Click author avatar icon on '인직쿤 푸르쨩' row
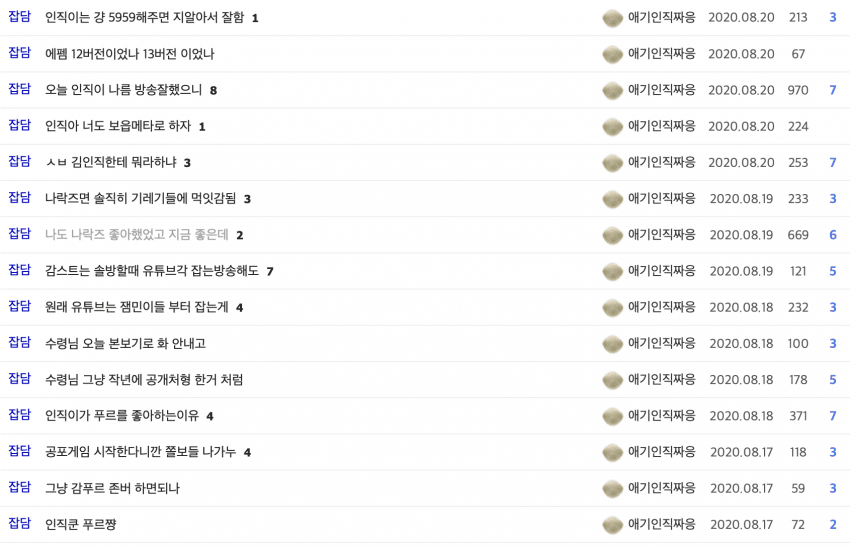 point(613,525)
